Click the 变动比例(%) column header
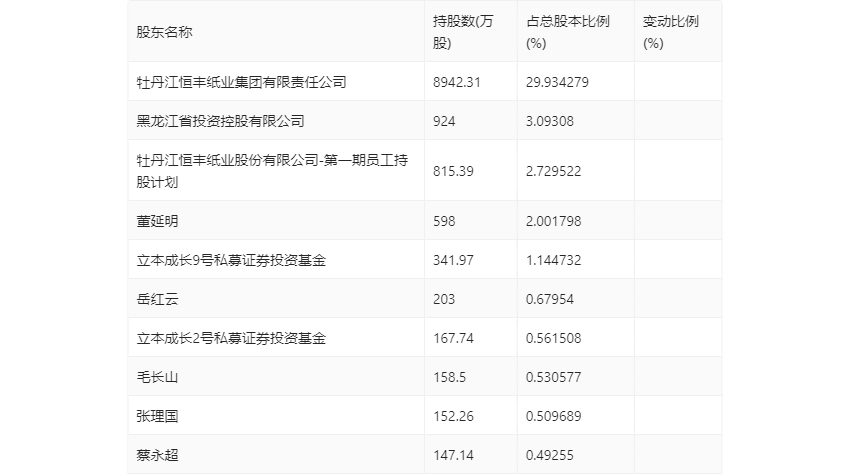 click(671, 32)
